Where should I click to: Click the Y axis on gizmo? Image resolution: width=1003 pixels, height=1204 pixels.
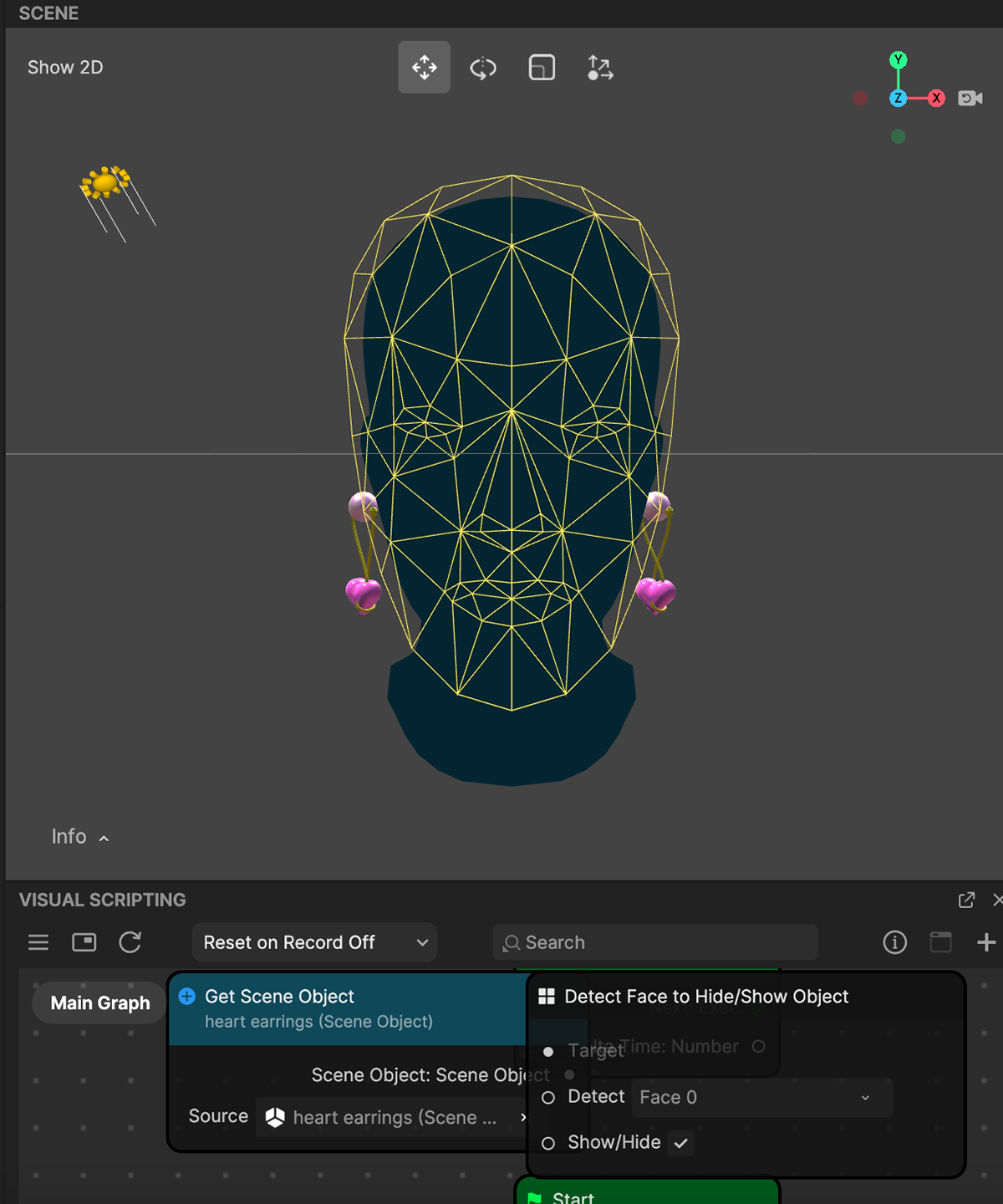tap(899, 59)
